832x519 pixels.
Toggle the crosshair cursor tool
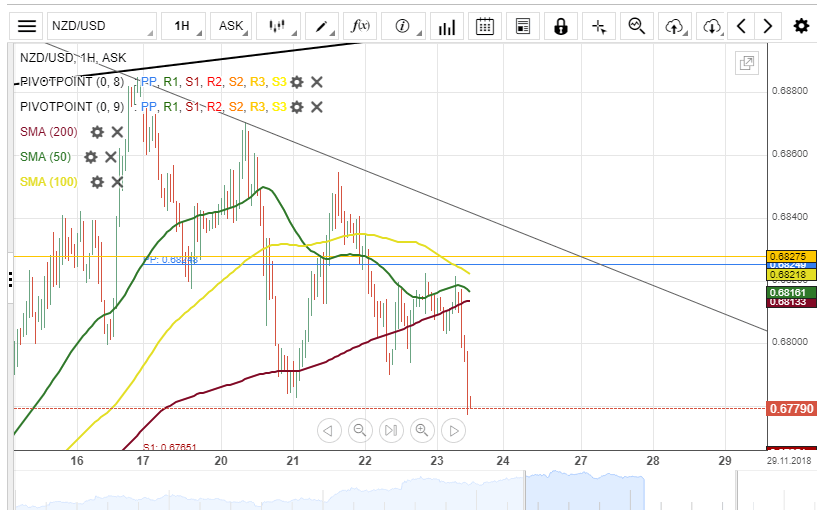point(599,26)
